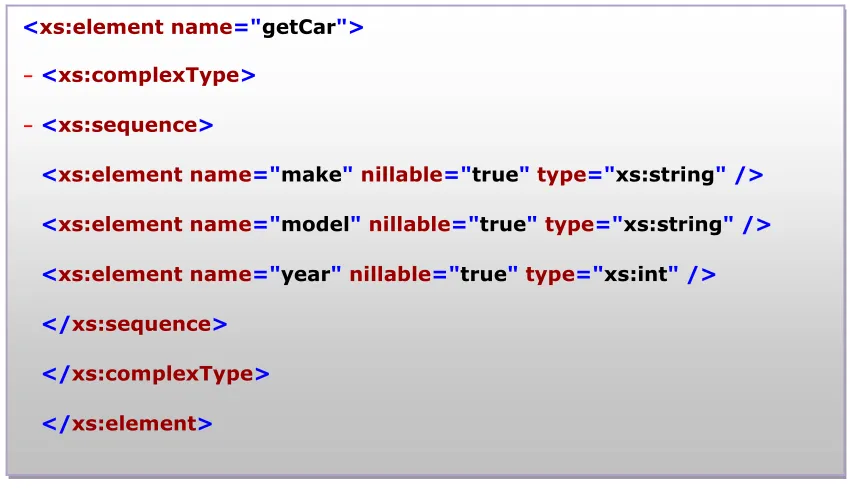Select the "xs:int" type value
The height and width of the screenshot is (488, 850).
[x=636, y=275]
